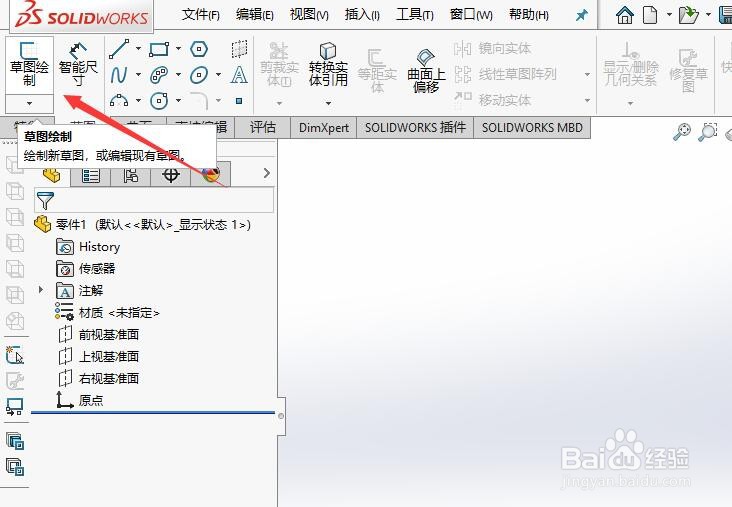This screenshot has height=507, width=732.
Task: Open the 窗口(W) menu
Action: [471, 15]
